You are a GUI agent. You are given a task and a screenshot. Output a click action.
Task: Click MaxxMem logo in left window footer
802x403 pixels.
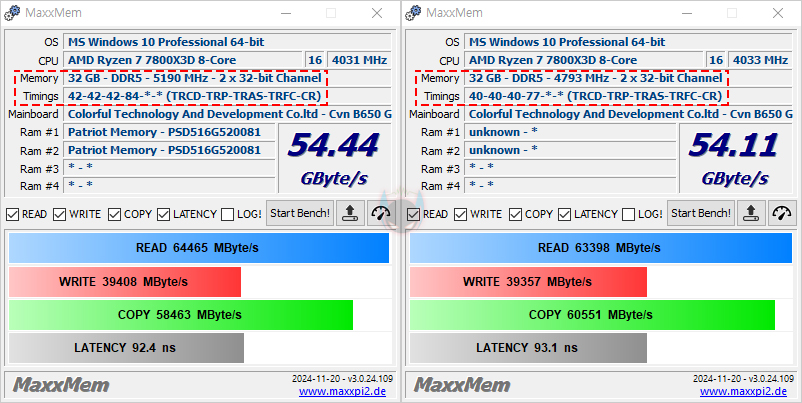click(x=61, y=385)
